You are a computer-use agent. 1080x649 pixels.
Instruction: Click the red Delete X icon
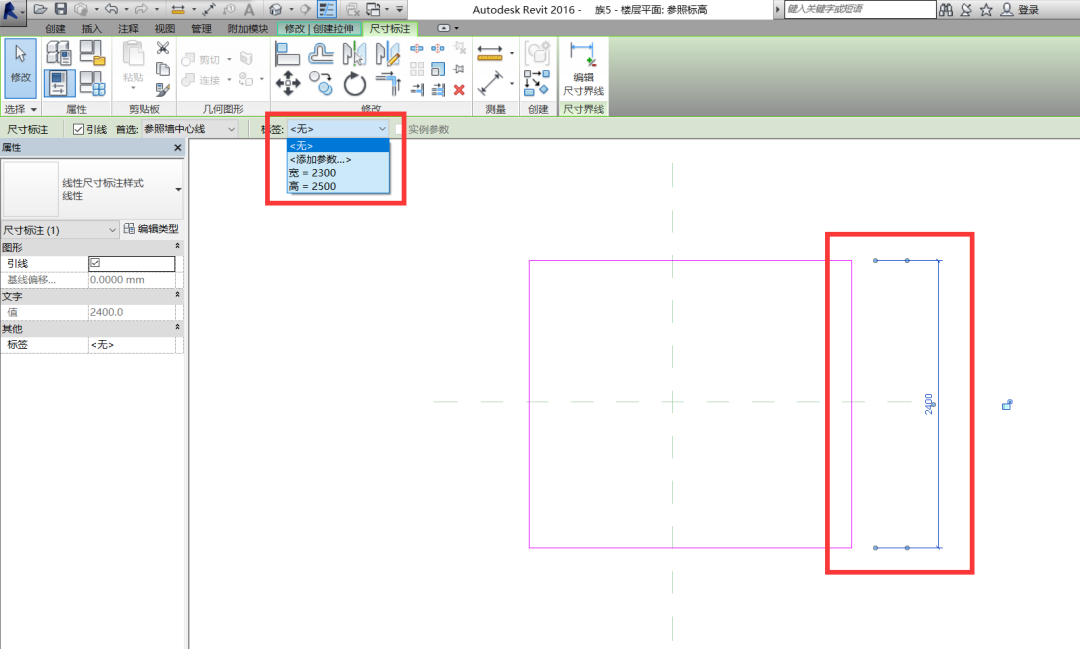tap(459, 90)
